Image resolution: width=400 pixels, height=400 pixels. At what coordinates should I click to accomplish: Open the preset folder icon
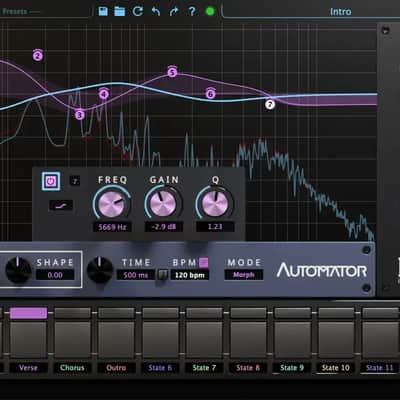click(x=120, y=11)
